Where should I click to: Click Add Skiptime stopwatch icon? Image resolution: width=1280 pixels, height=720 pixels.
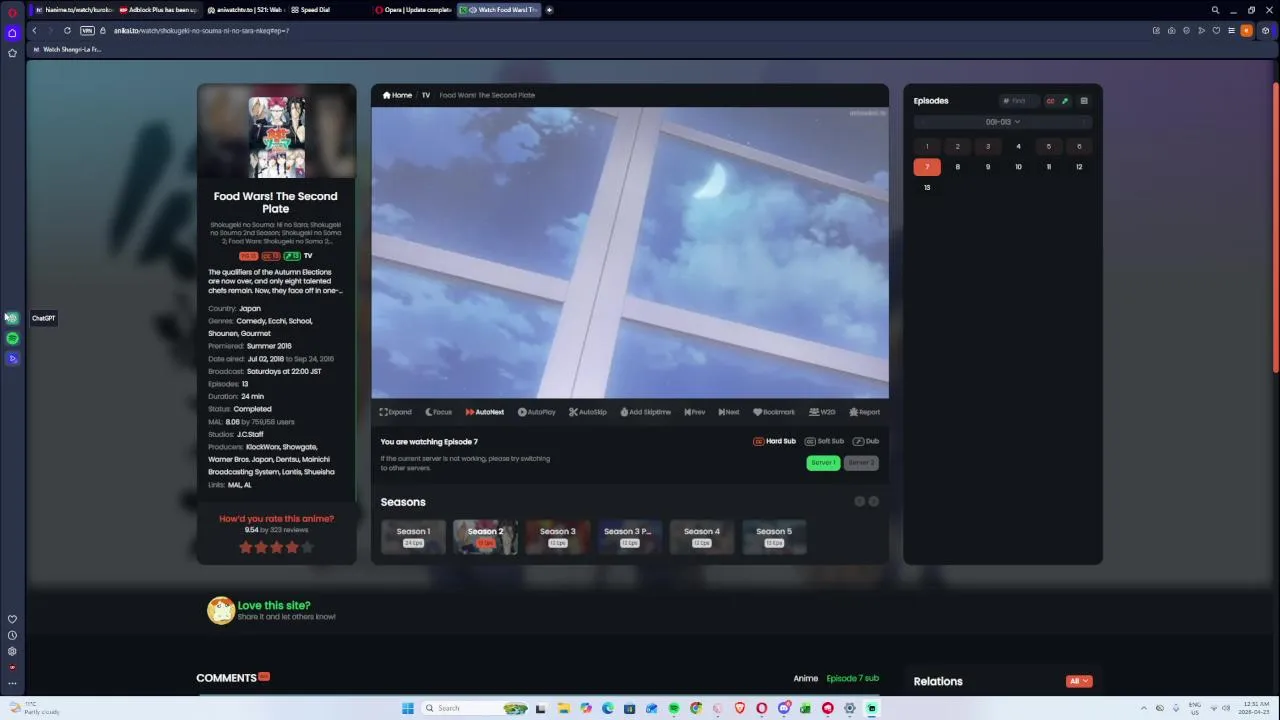(624, 412)
